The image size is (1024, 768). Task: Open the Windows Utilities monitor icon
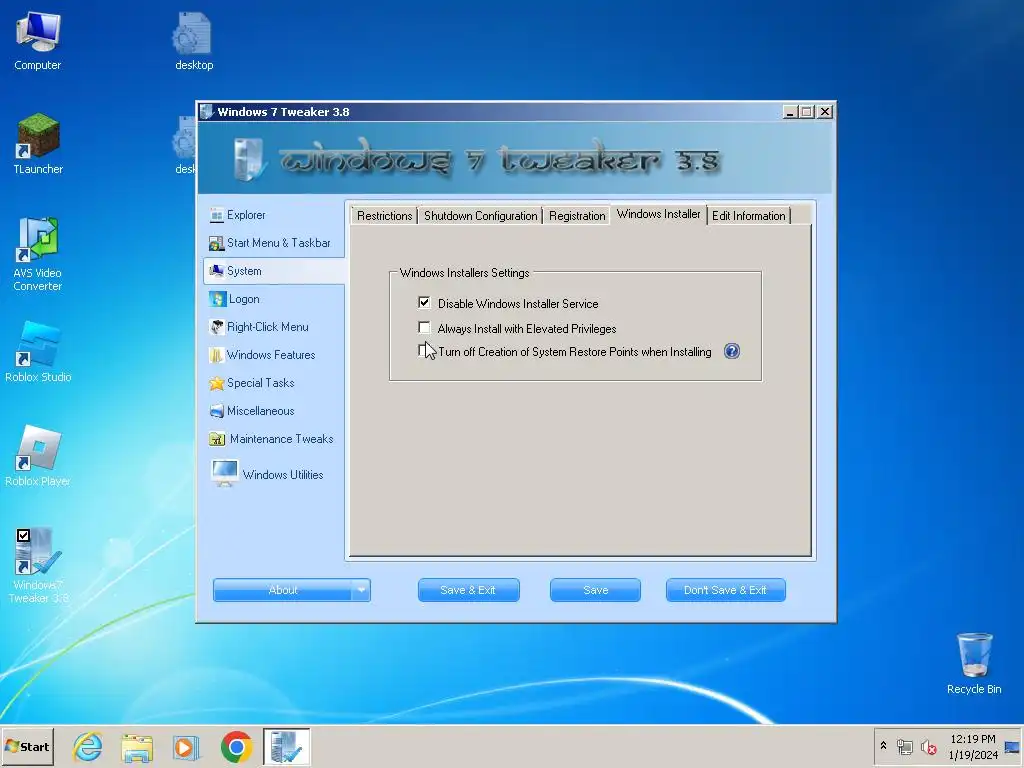[225, 473]
